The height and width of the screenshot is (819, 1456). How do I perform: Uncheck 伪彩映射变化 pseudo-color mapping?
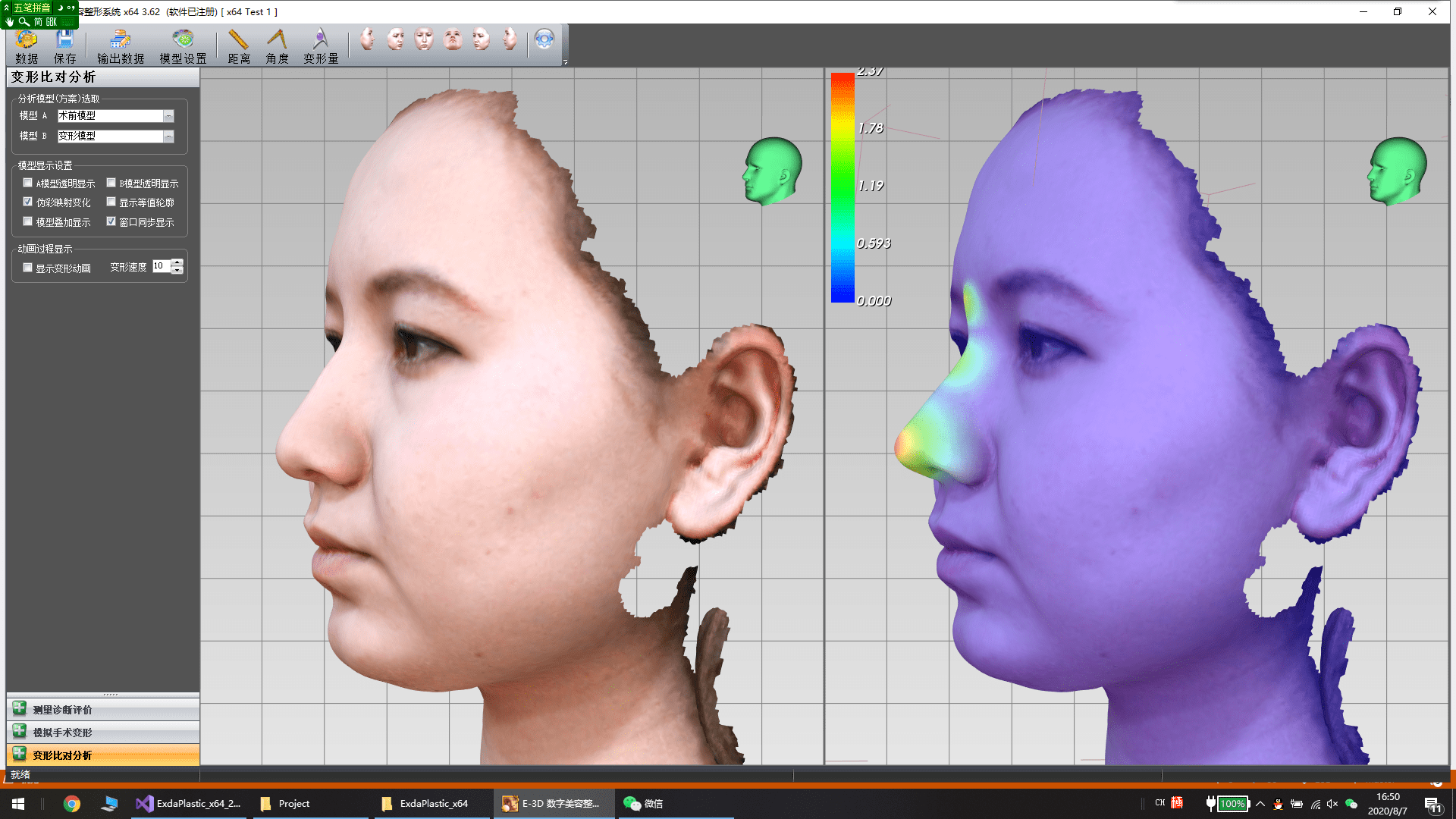(x=28, y=202)
